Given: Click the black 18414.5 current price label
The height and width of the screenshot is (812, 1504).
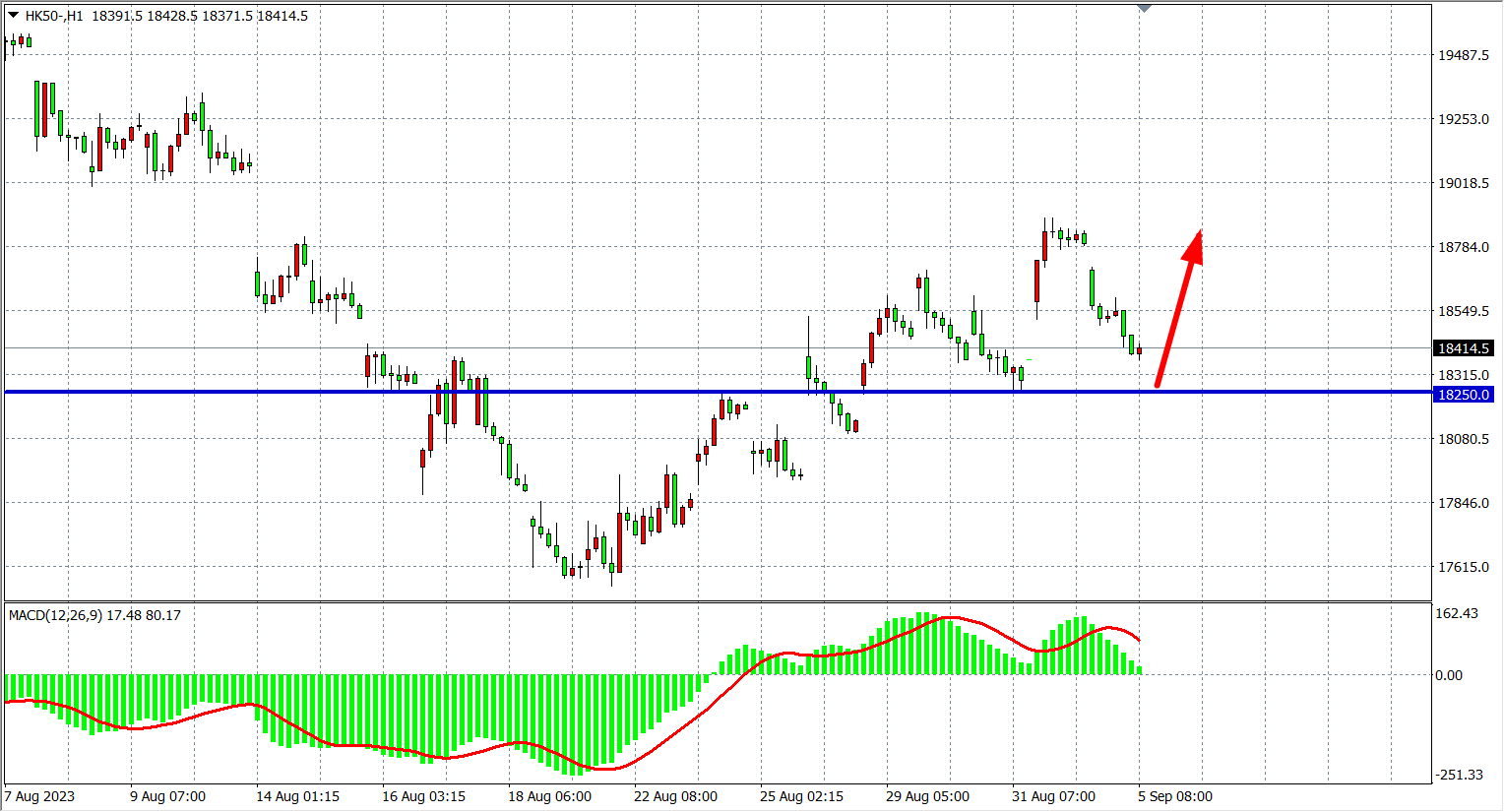Looking at the screenshot, I should click(1464, 348).
